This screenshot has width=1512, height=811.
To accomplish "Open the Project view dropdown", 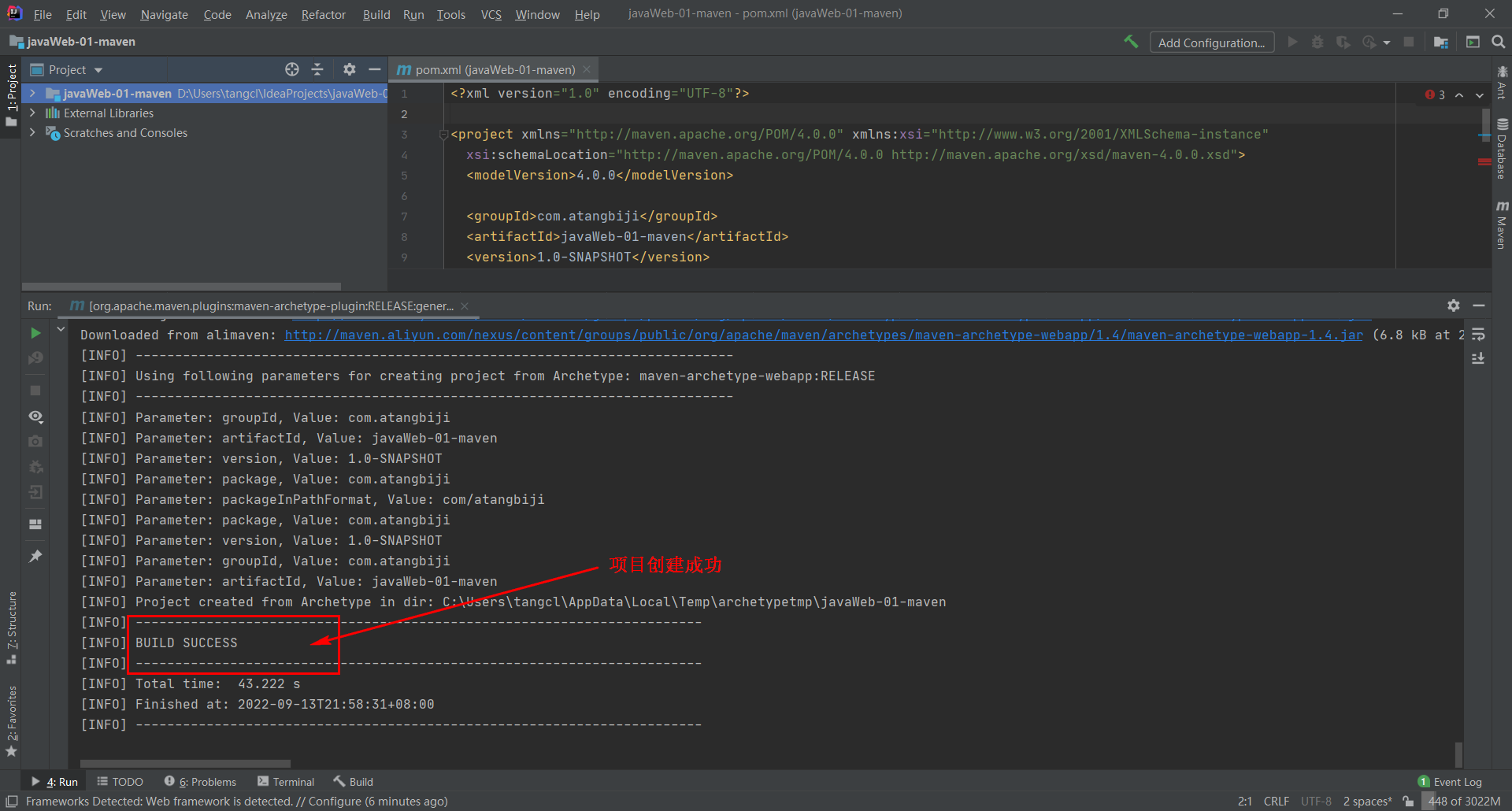I will point(98,70).
